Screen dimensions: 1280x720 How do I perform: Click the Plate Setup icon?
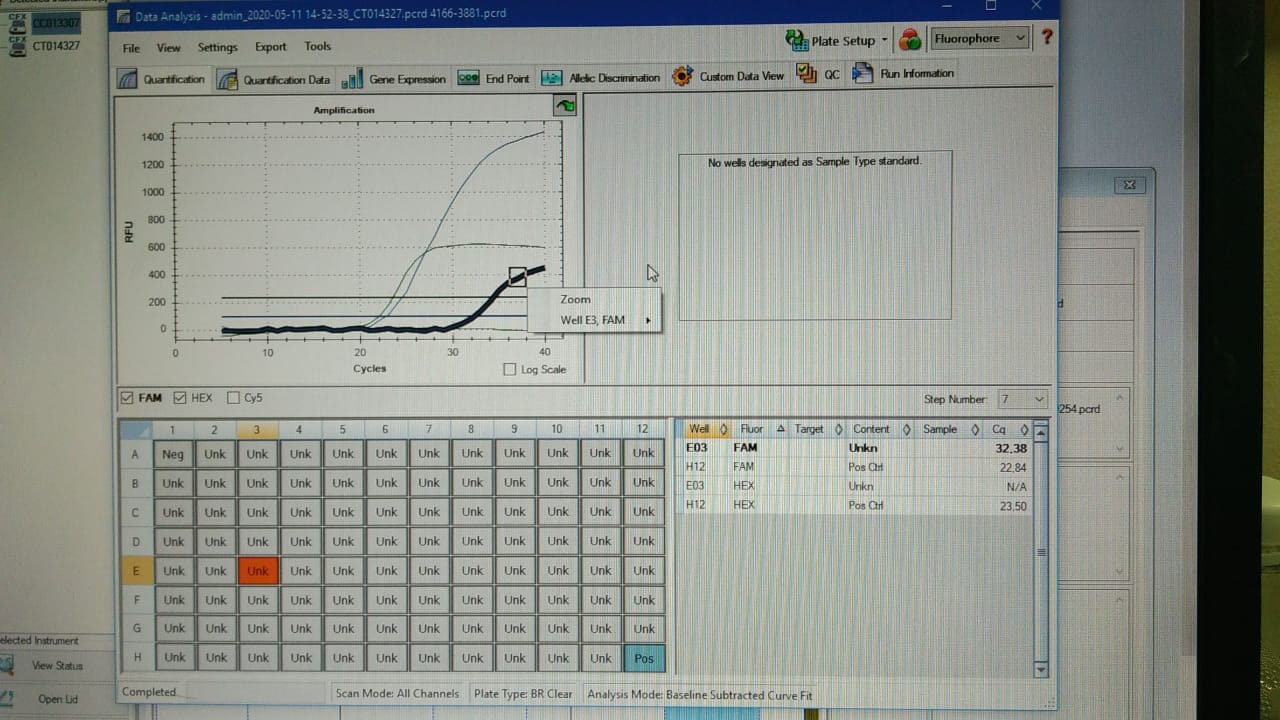click(797, 40)
